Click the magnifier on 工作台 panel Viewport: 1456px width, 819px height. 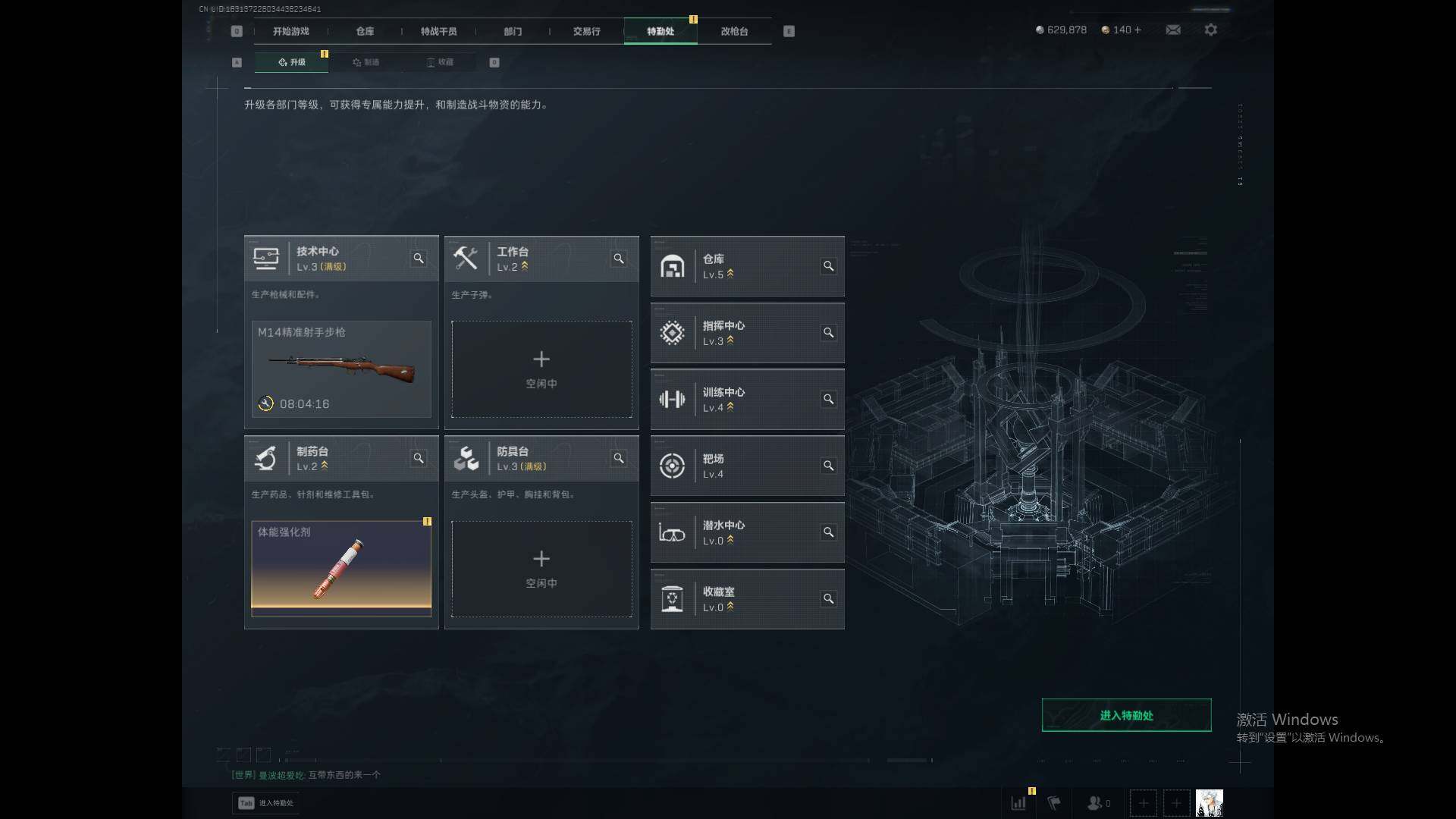point(619,259)
